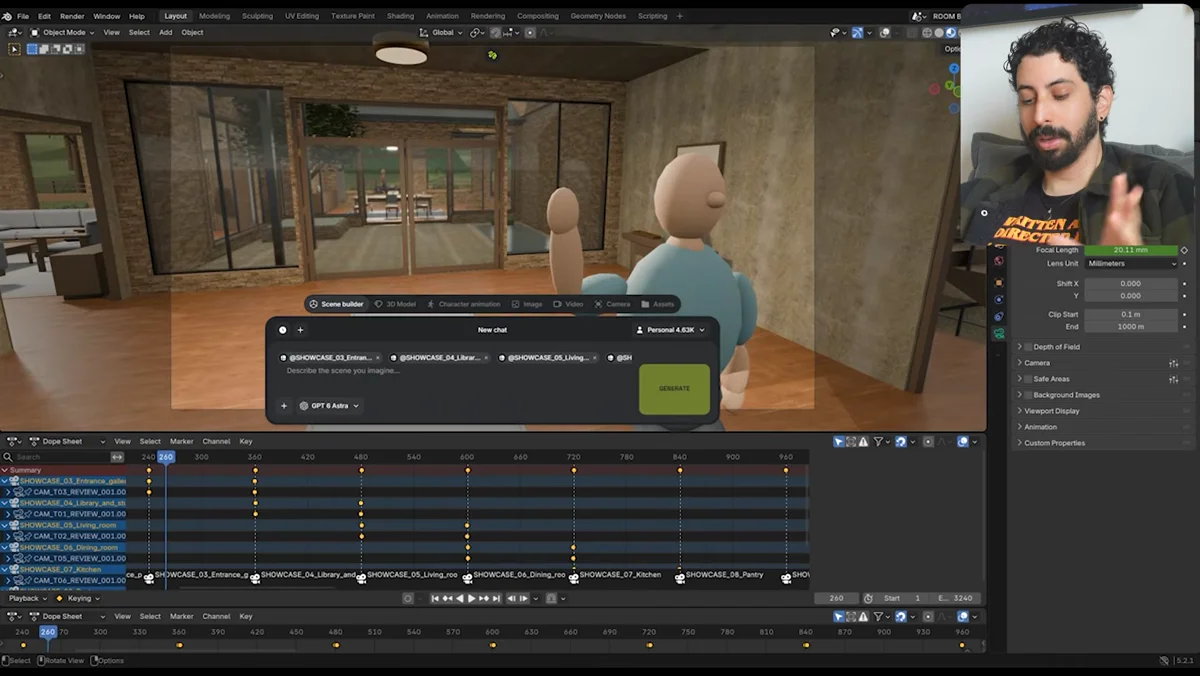
Task: Click the SHOWCASE_08_Pantry camera marker
Action: click(x=679, y=576)
